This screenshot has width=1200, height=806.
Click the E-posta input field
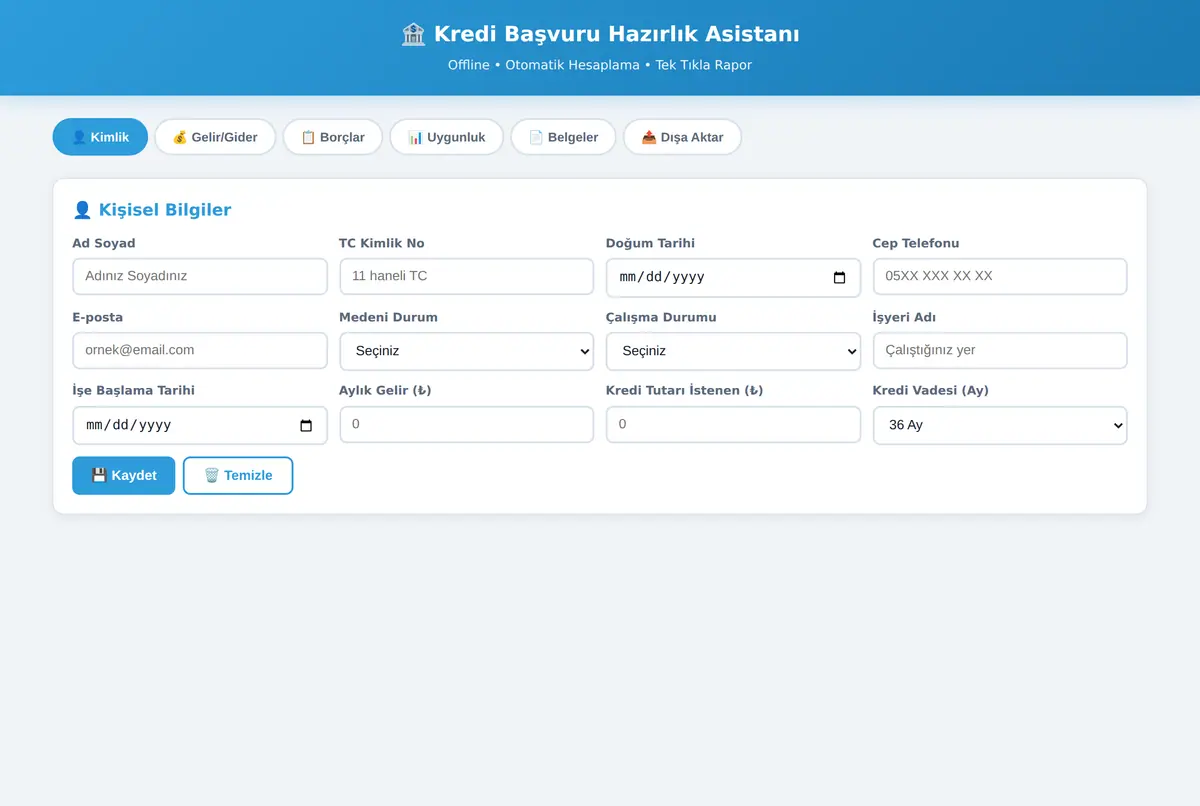200,350
